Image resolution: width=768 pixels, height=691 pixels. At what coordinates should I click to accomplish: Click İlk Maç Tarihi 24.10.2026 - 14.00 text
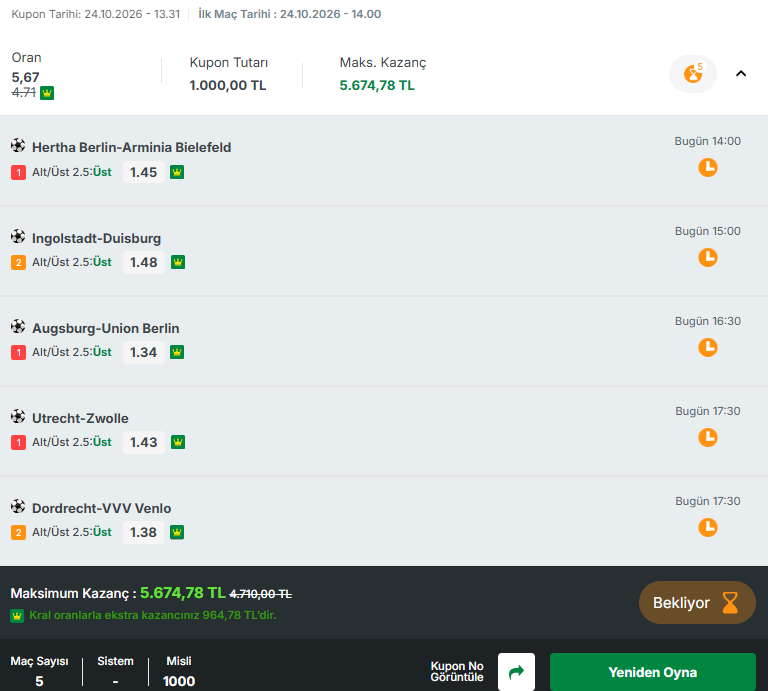pos(289,14)
